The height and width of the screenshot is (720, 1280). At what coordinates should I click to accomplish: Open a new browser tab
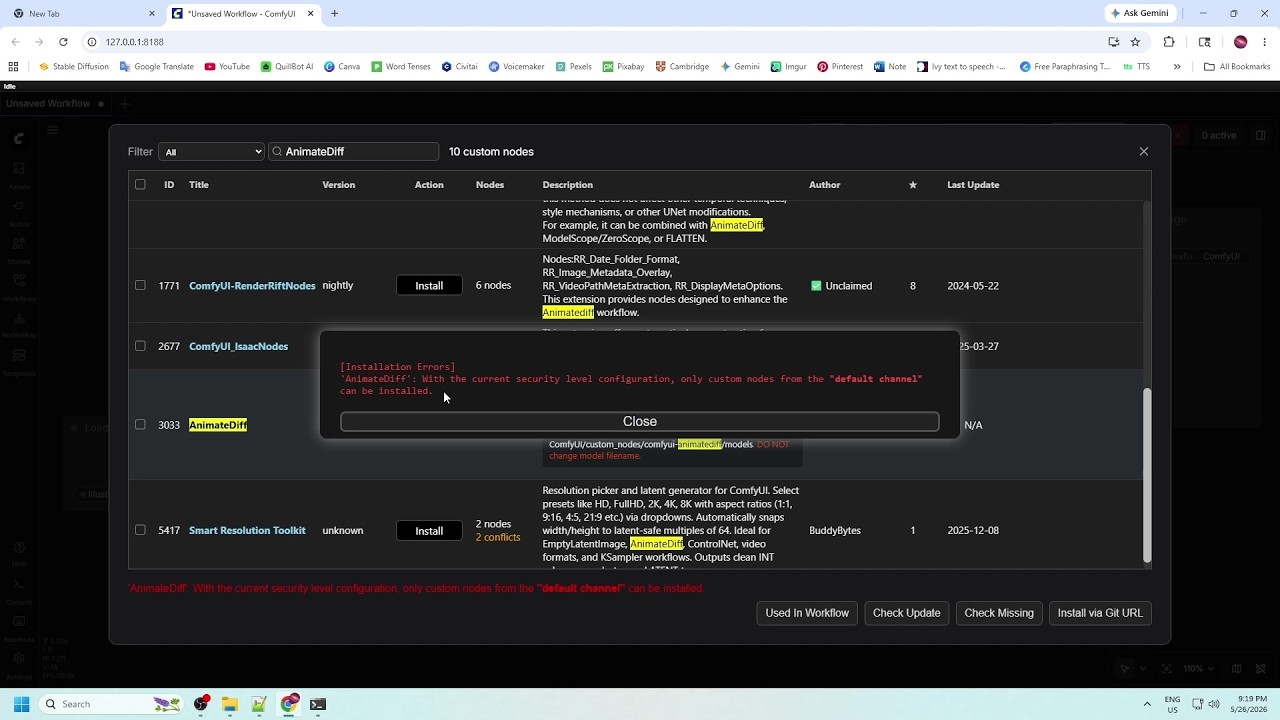click(334, 14)
